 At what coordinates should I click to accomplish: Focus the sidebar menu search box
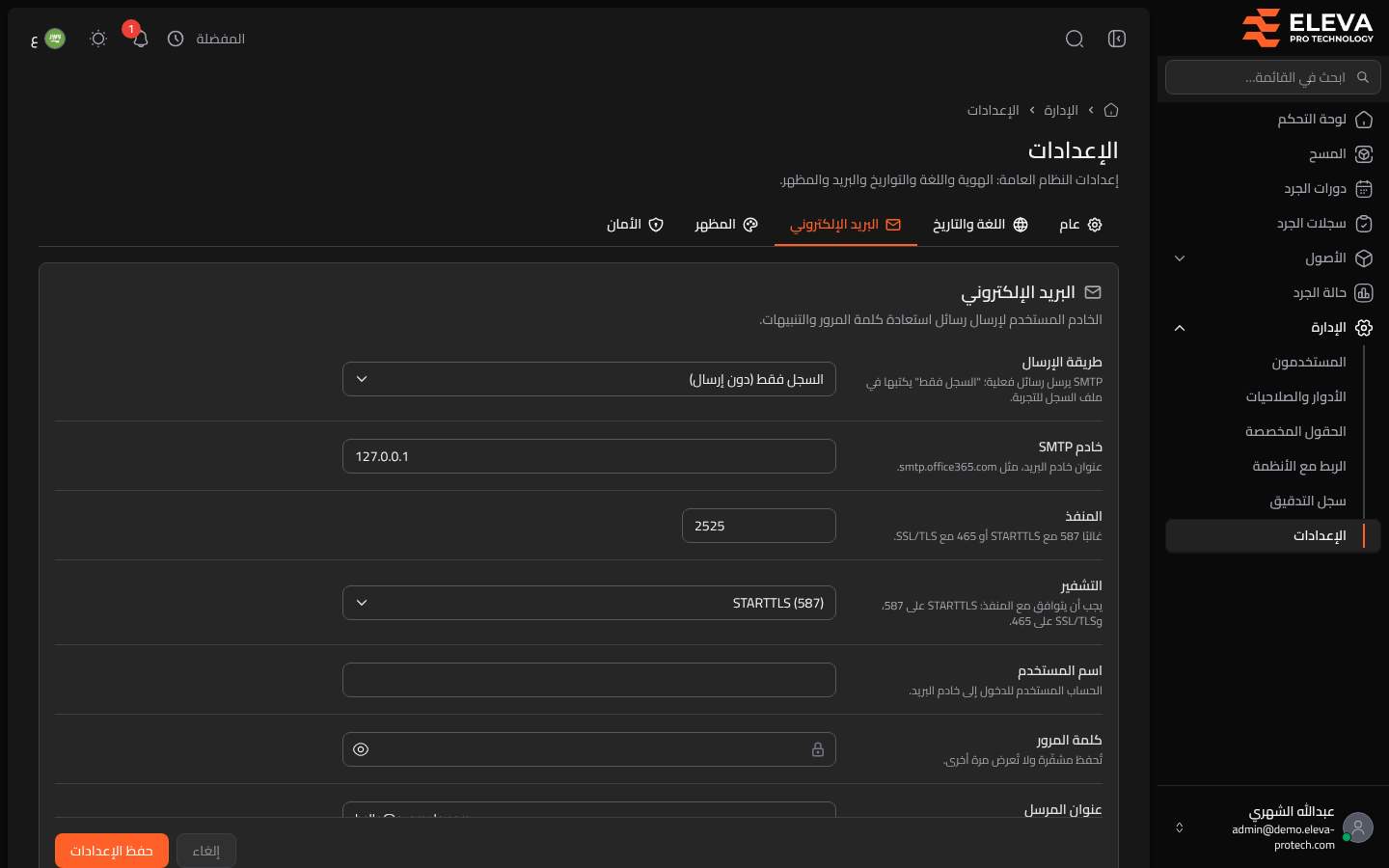(1273, 77)
